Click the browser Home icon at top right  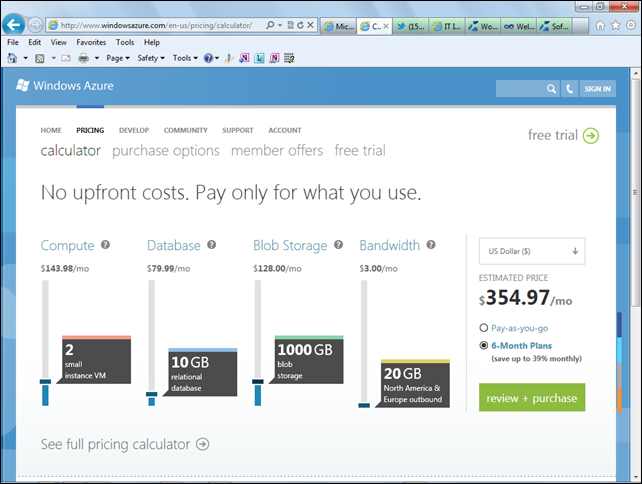pyautogui.click(x=600, y=25)
